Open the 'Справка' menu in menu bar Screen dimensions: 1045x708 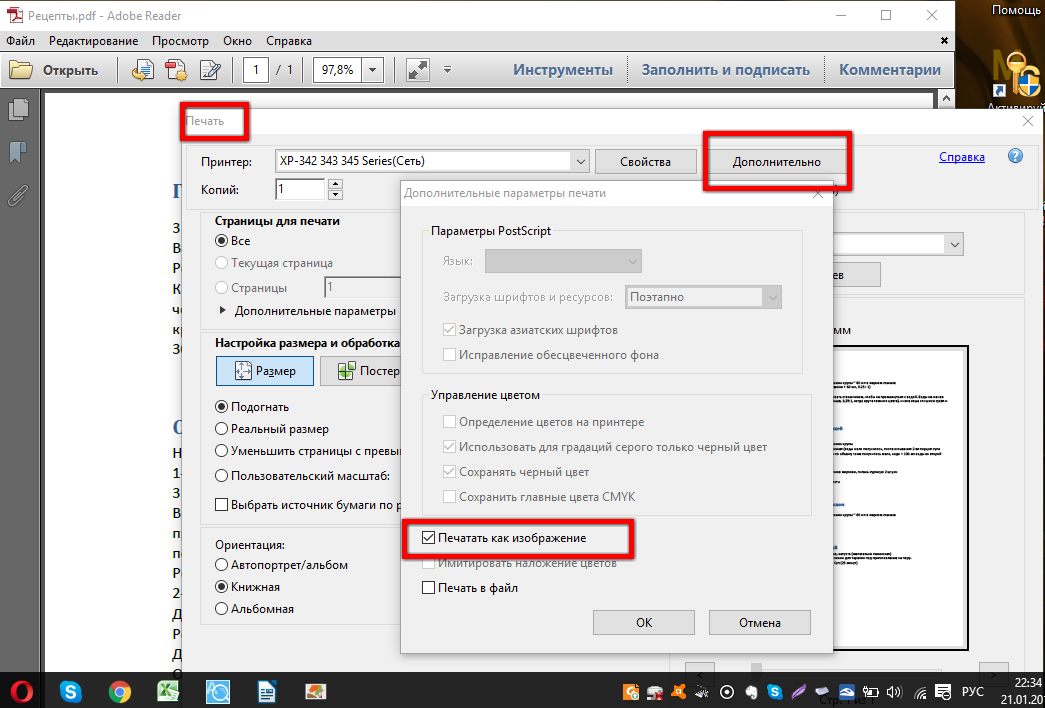point(289,41)
